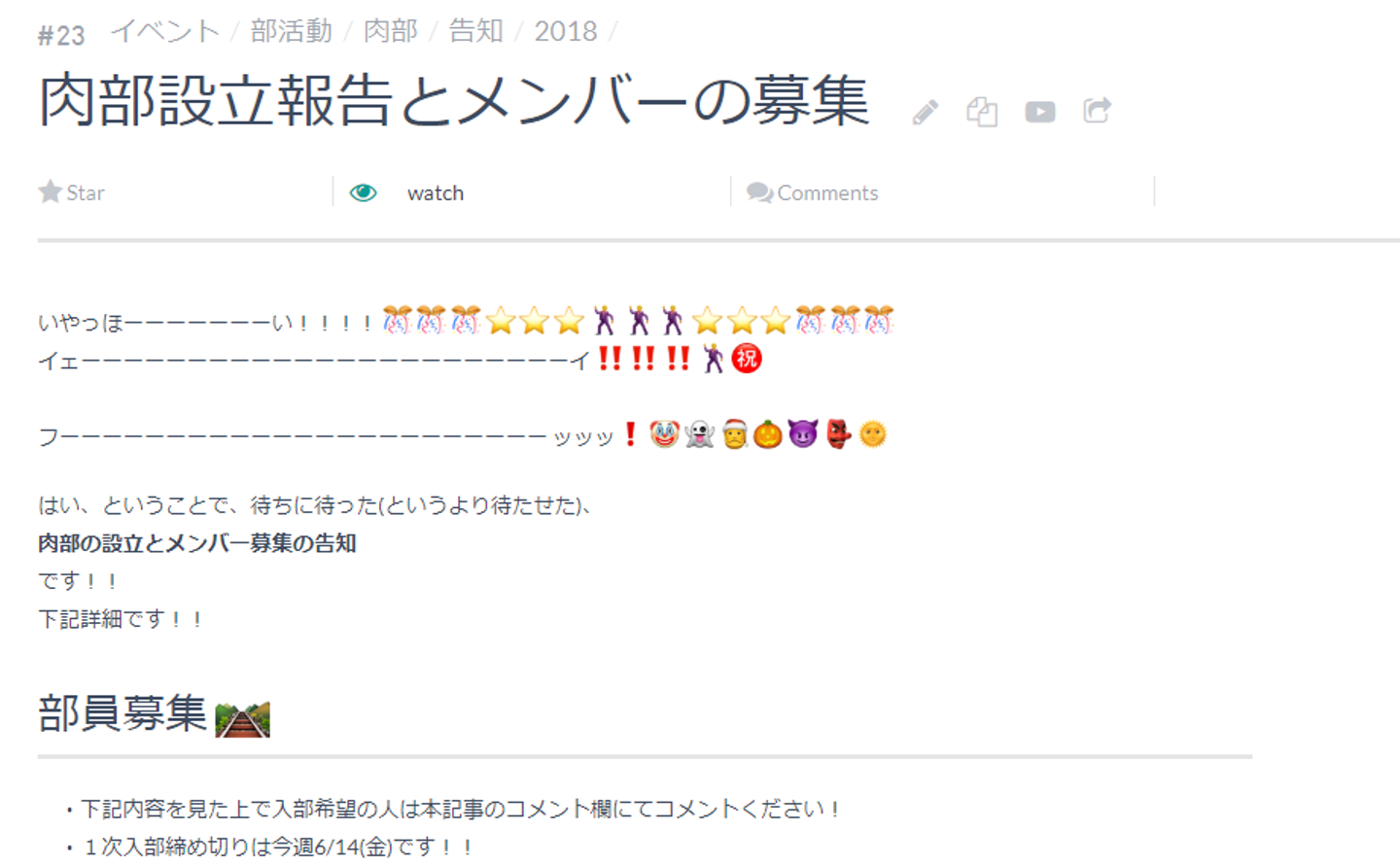Go to 肉部 breadcrumb category
Screen dimensions: 1400x864
pos(390,31)
